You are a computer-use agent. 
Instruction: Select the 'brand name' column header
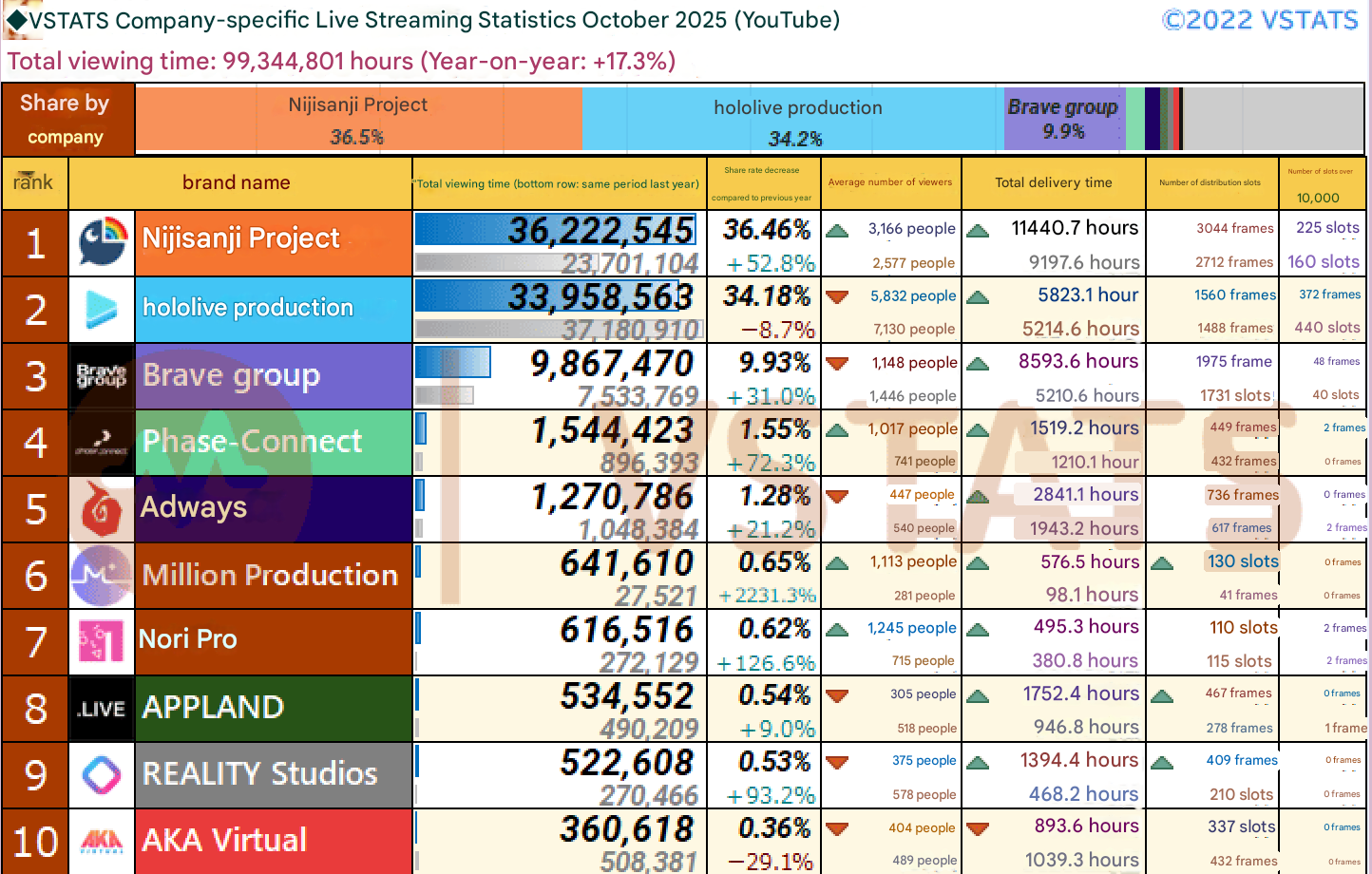tap(240, 182)
